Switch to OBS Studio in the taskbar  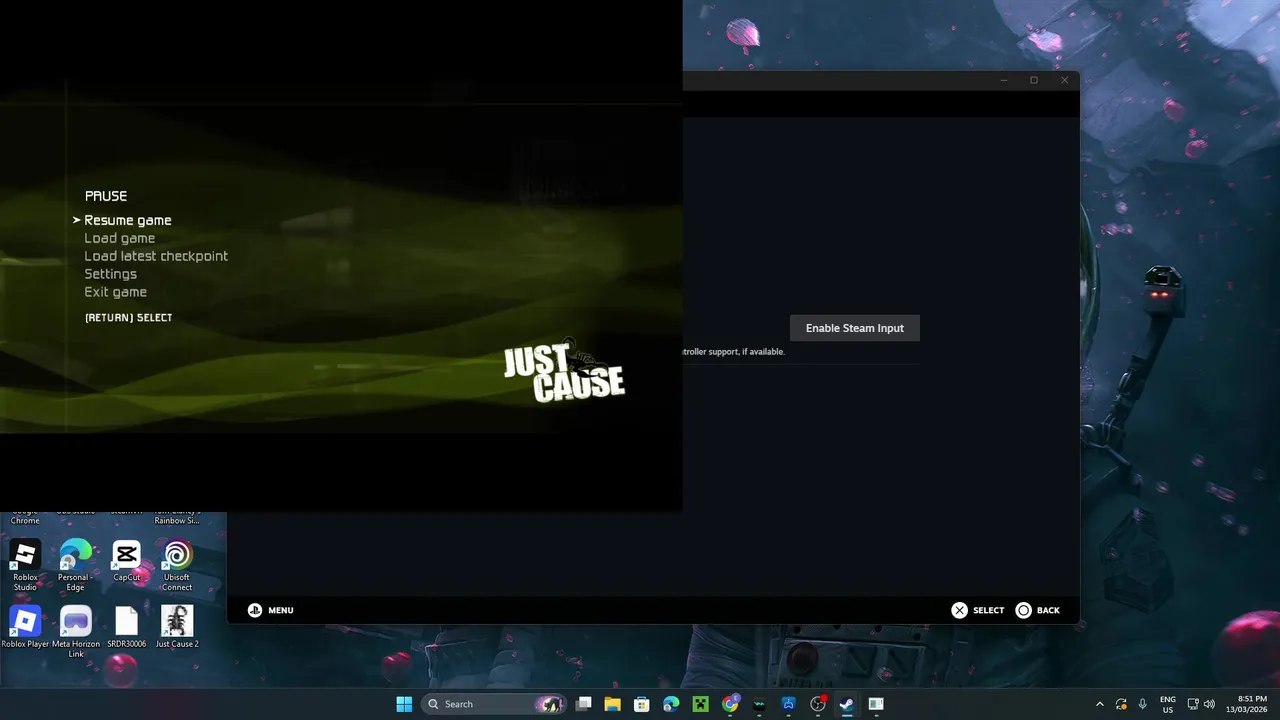tap(817, 704)
